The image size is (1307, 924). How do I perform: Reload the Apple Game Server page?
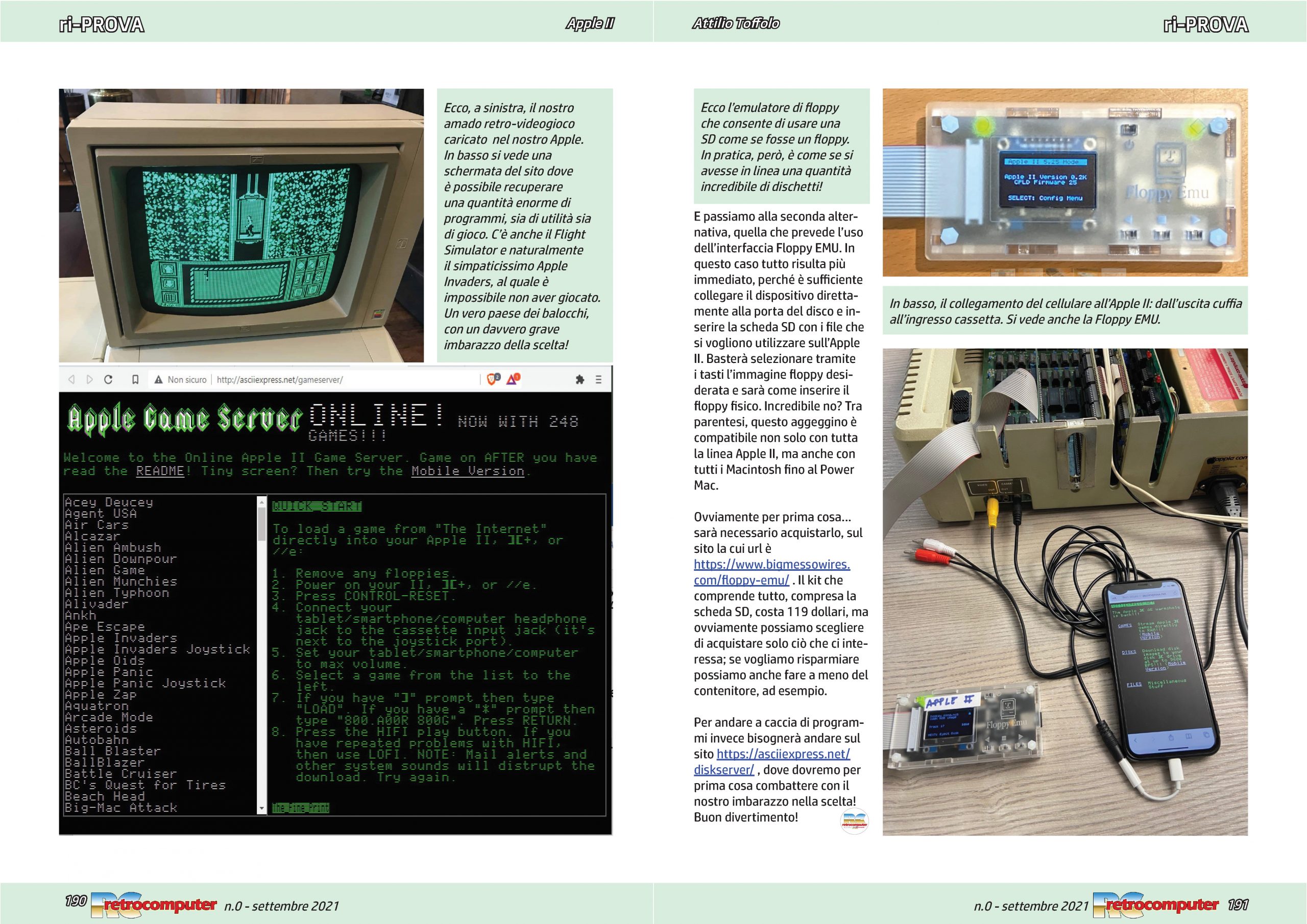click(x=108, y=380)
